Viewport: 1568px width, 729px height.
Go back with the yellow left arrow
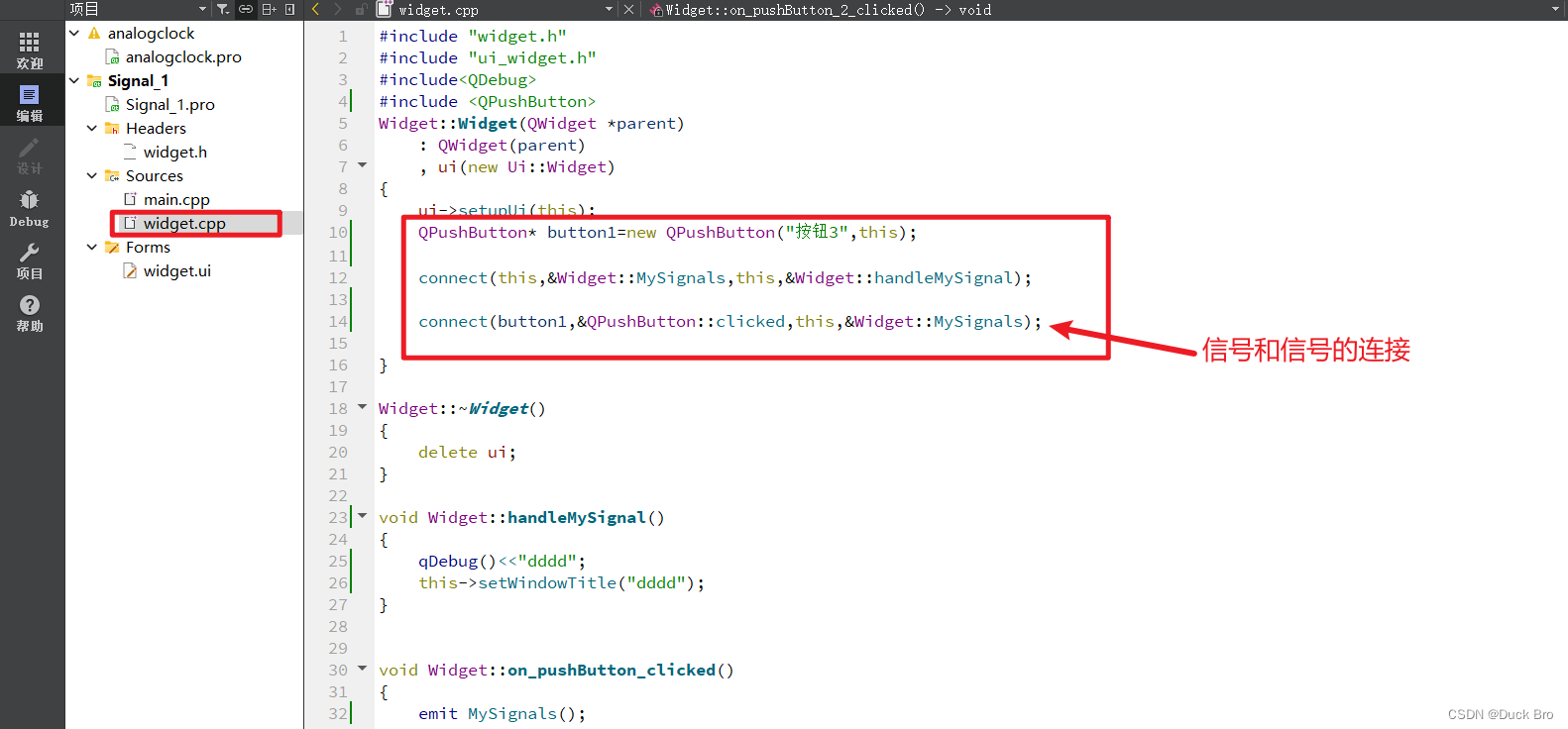pyautogui.click(x=315, y=9)
